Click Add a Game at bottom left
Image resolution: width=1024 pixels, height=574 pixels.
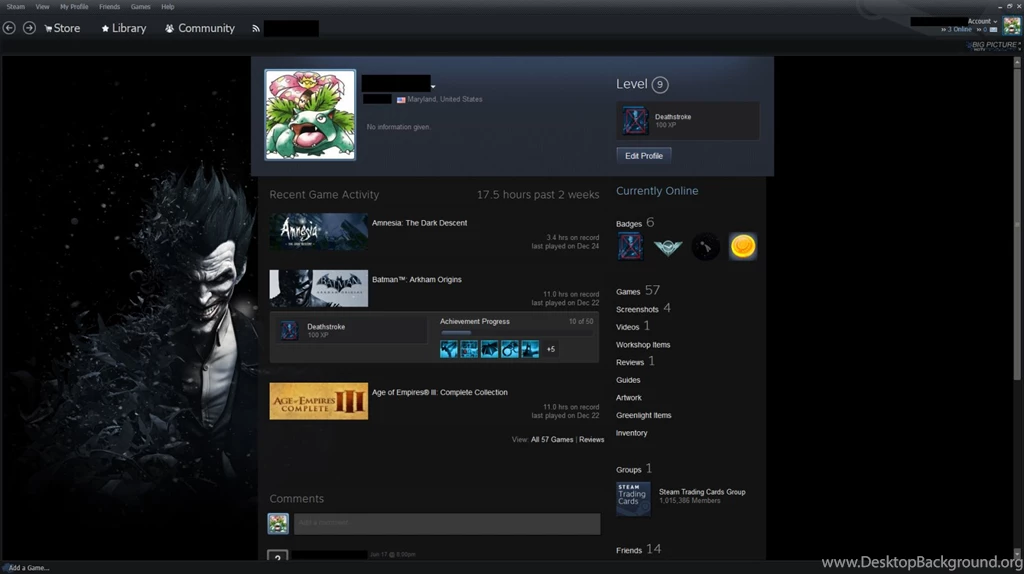[26, 567]
